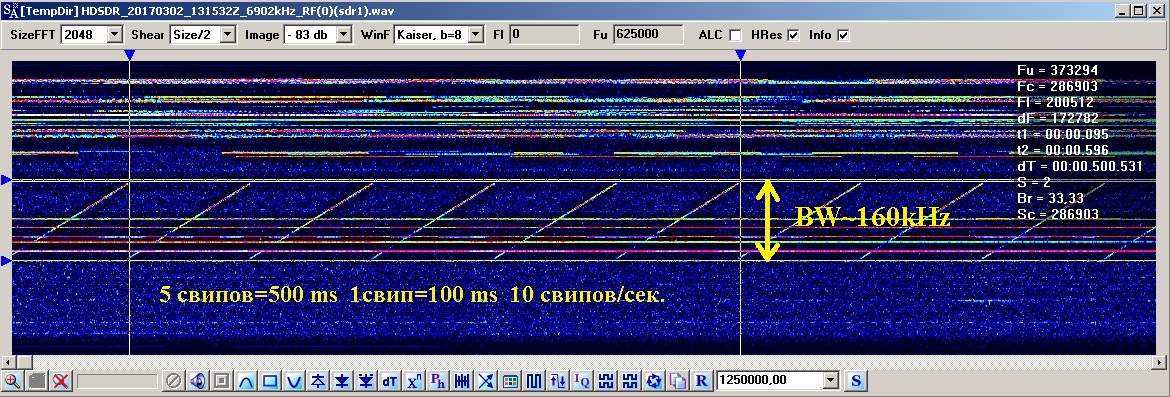Open the SizeFFT dropdown
The width and height of the screenshot is (1170, 397).
114,34
